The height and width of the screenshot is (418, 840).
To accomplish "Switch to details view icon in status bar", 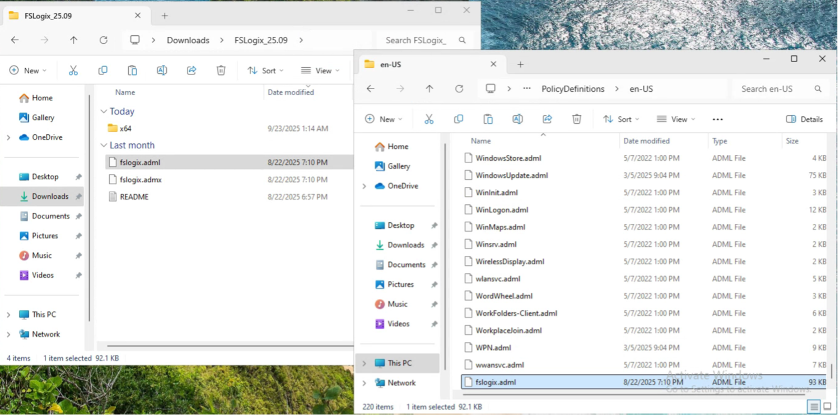I will tap(814, 407).
